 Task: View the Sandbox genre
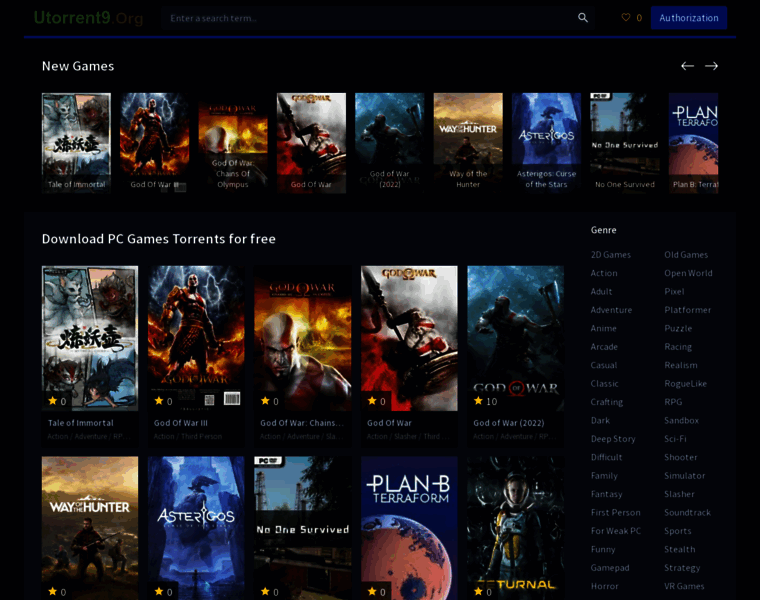click(x=681, y=420)
